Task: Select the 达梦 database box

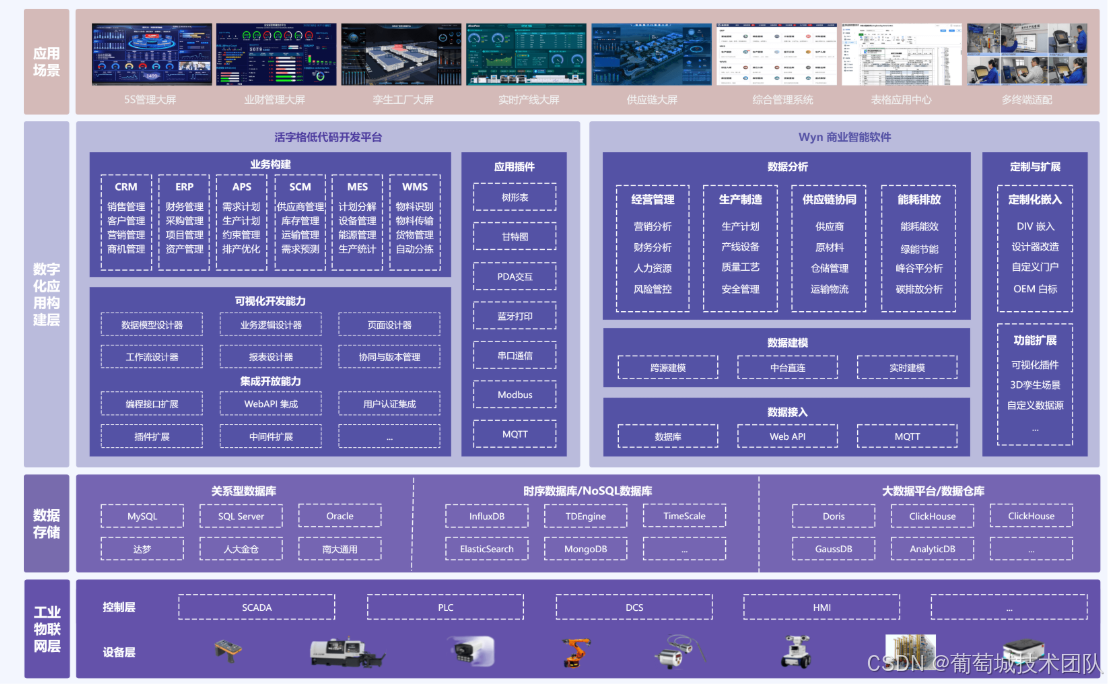Action: pyautogui.click(x=142, y=548)
